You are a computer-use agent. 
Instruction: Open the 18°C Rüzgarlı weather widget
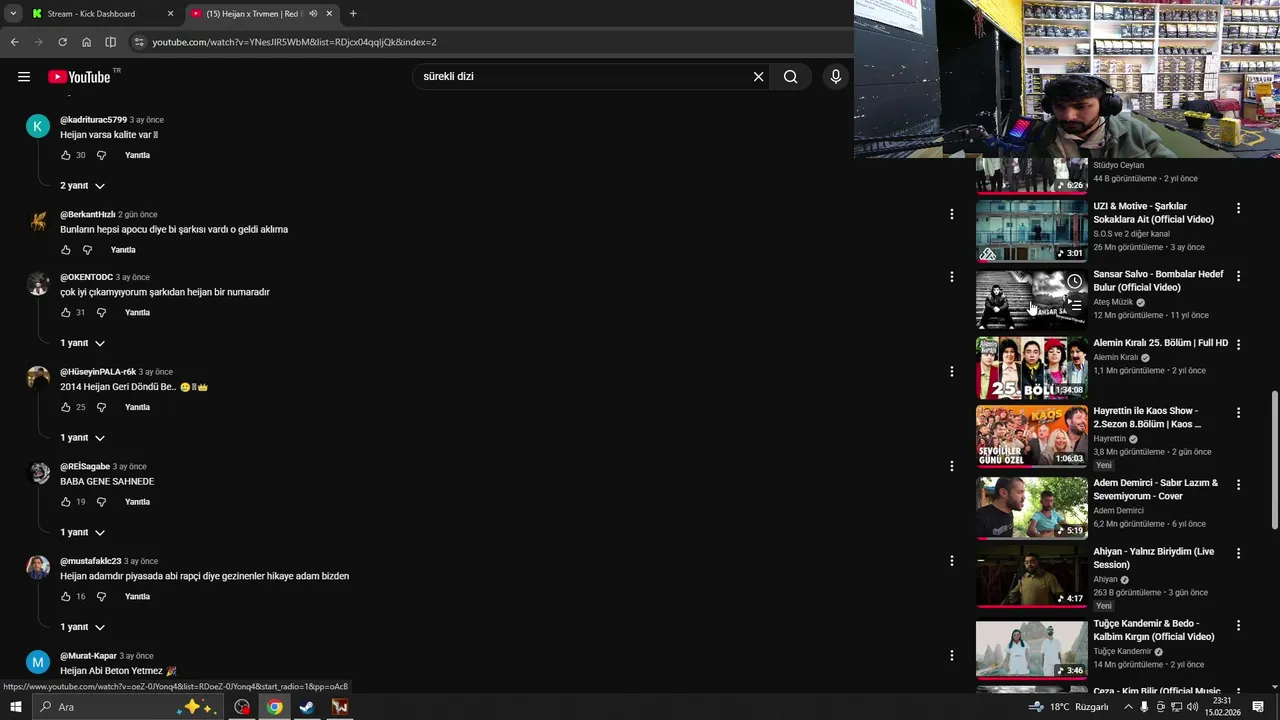point(1069,707)
